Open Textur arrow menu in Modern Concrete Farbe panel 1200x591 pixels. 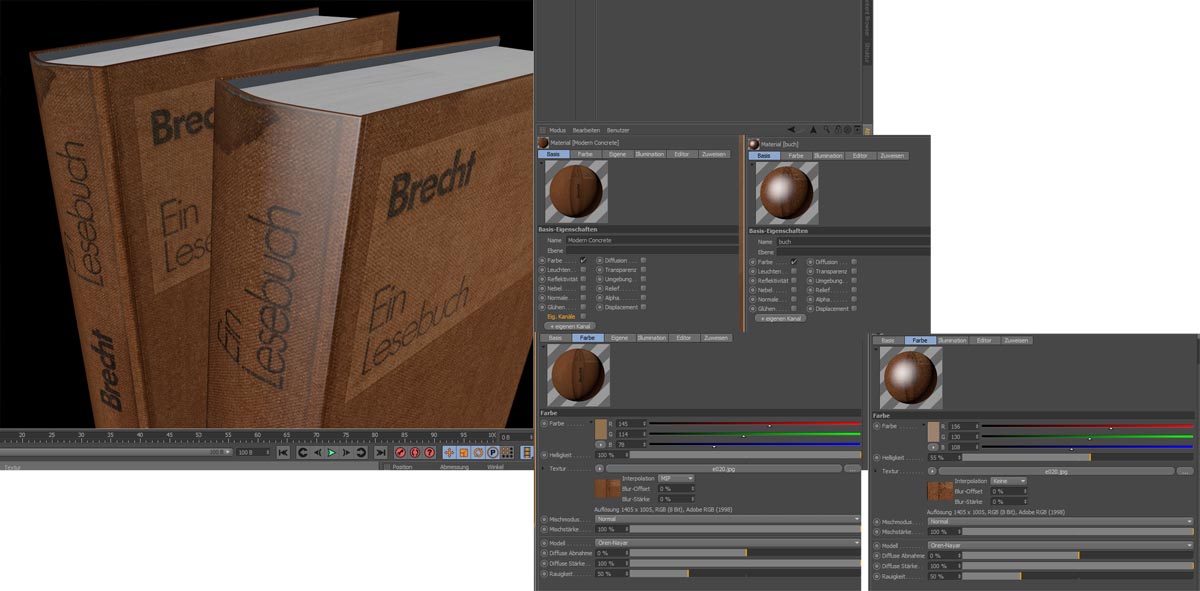[x=599, y=467]
